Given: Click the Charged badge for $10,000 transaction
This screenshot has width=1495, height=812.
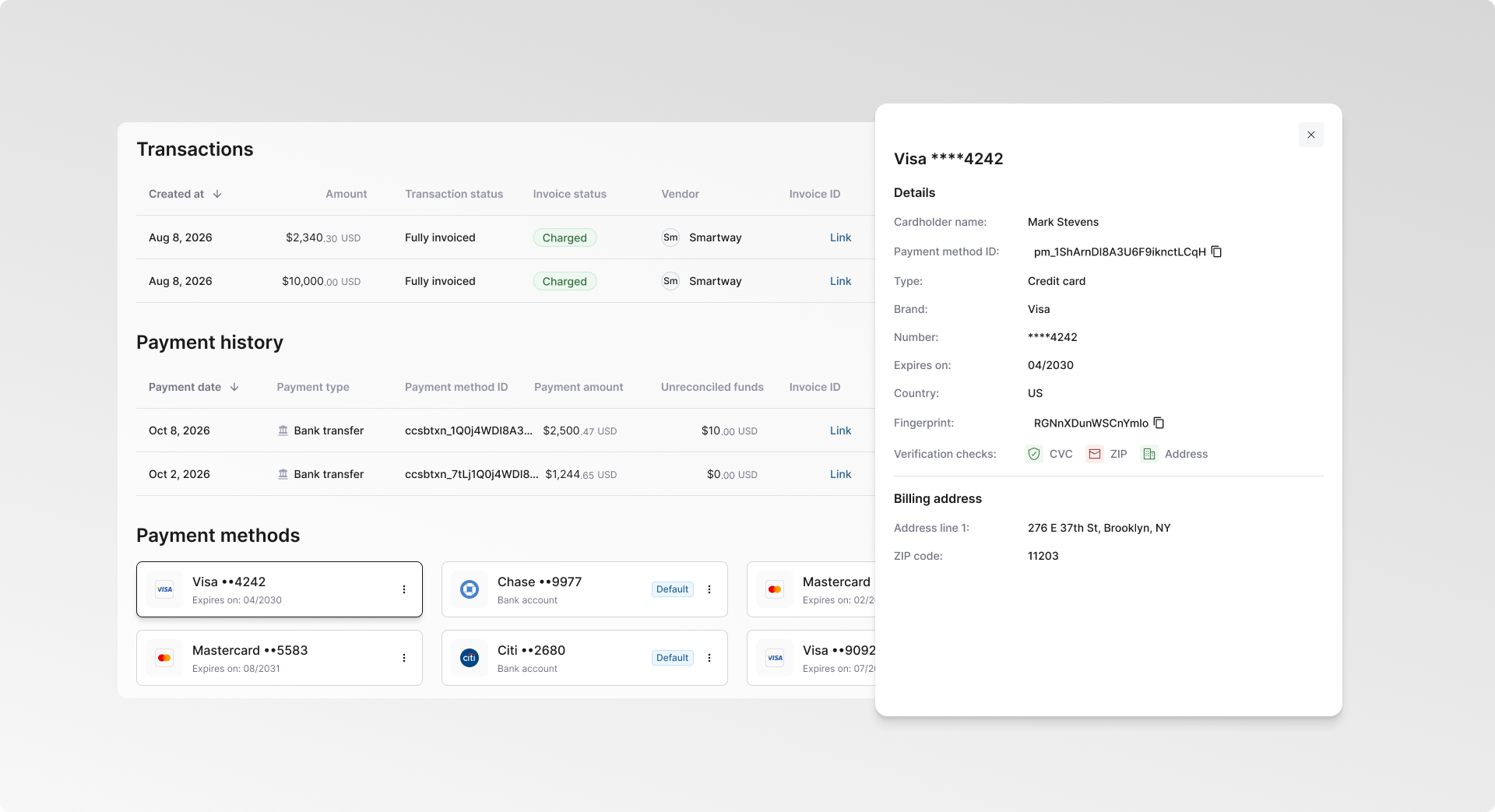Looking at the screenshot, I should [x=565, y=281].
